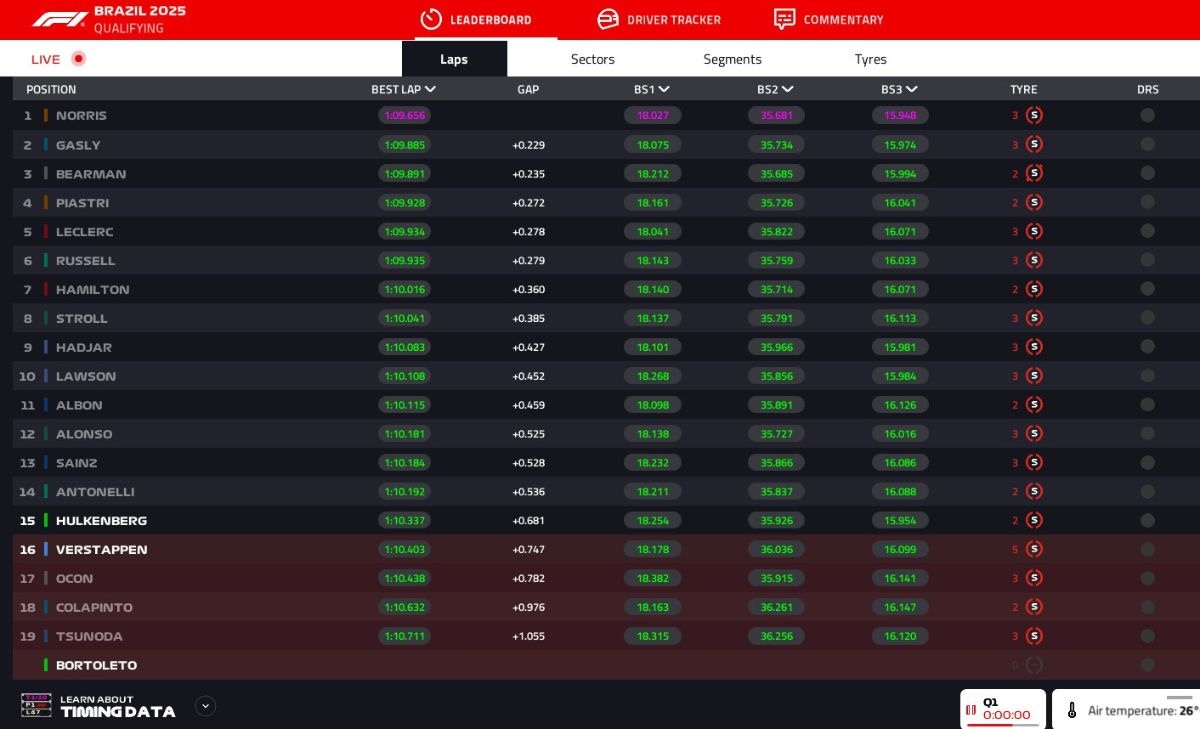
Task: Click the thermometer air temperature icon
Action: coord(1074,709)
